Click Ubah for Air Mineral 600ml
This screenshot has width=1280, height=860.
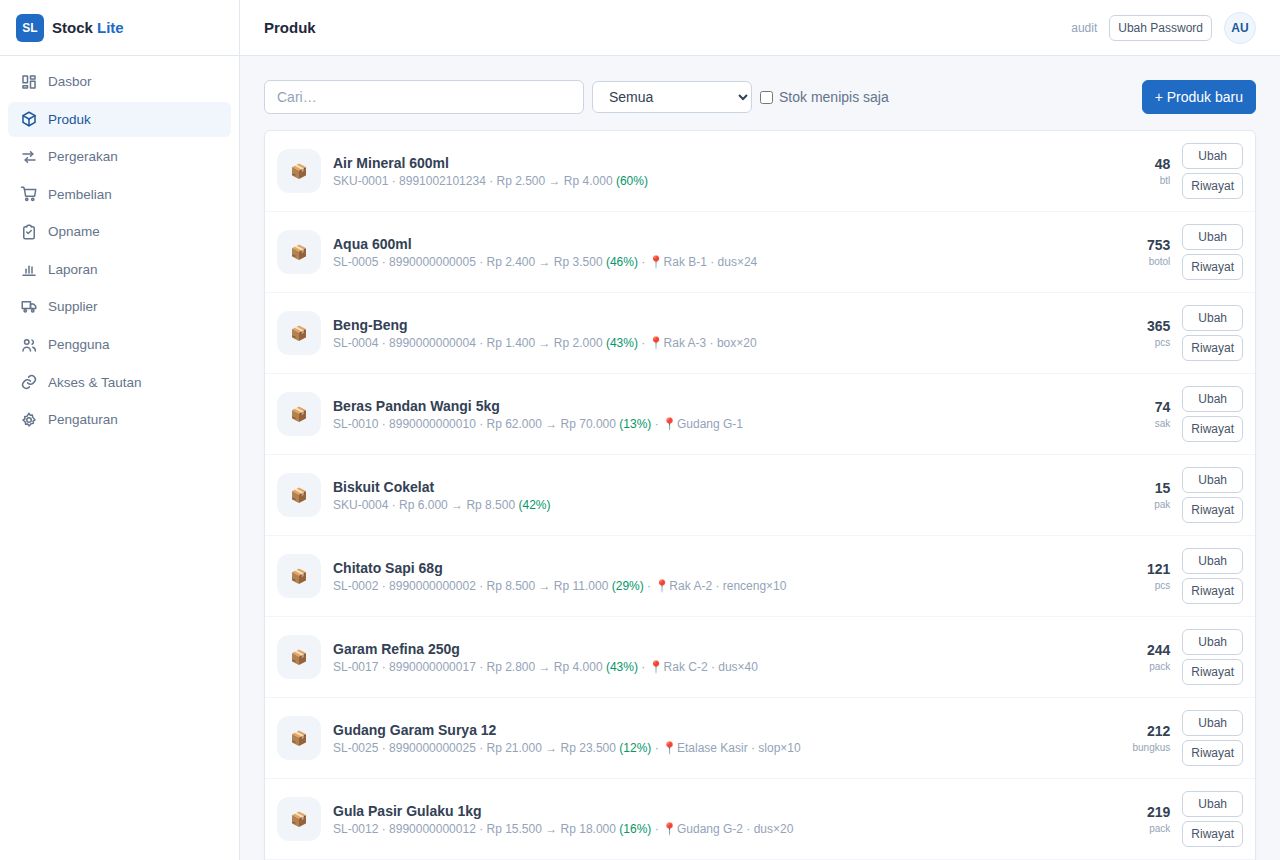(x=1212, y=156)
